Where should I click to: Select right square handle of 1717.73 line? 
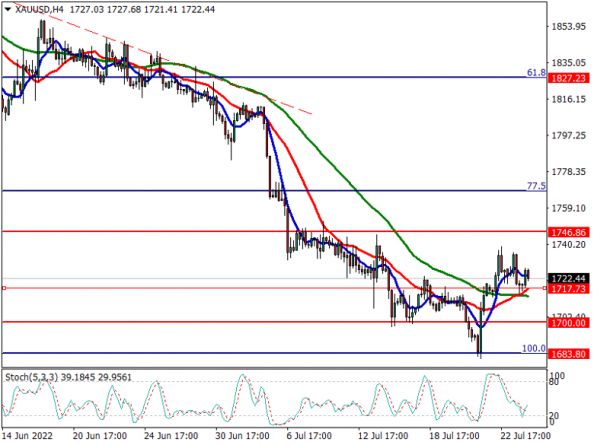tap(545, 289)
